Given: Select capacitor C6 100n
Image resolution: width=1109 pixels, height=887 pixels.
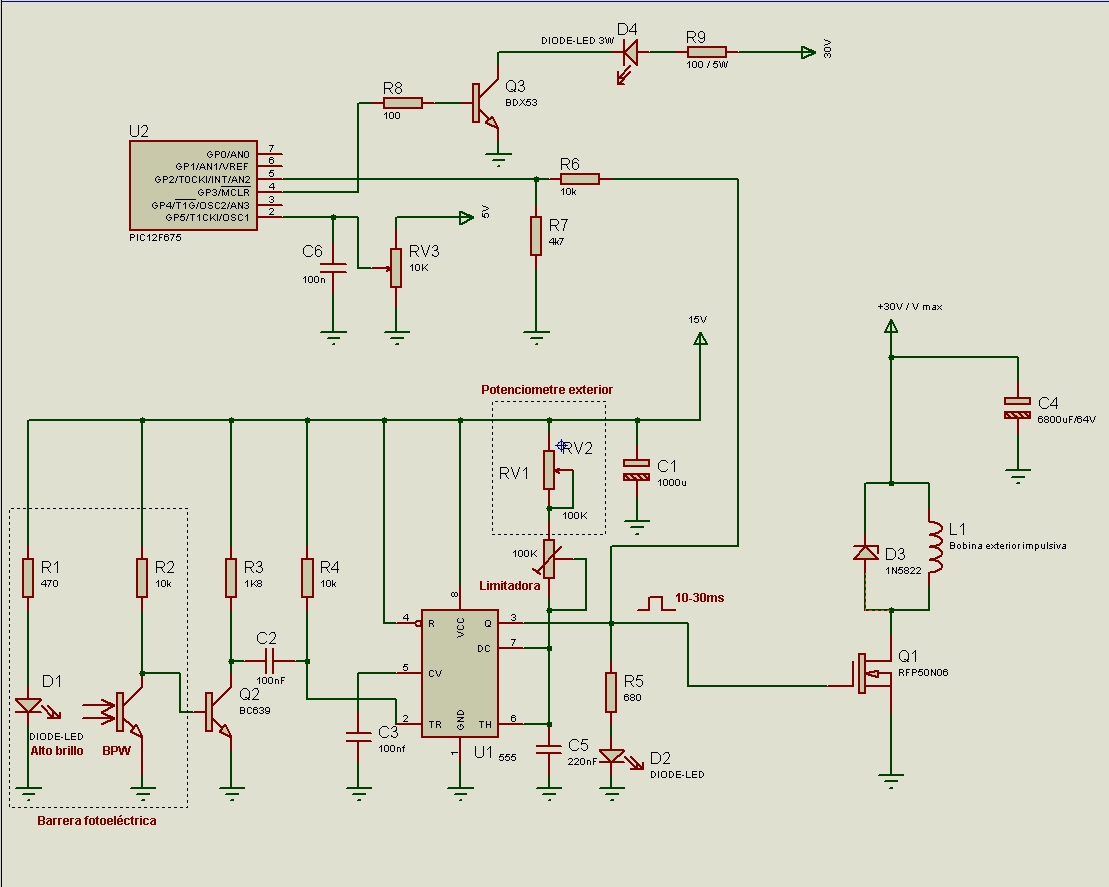Looking at the screenshot, I should pos(333,268).
